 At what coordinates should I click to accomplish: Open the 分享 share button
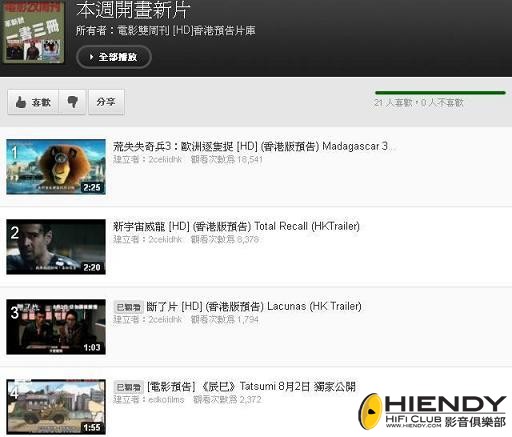[106, 102]
